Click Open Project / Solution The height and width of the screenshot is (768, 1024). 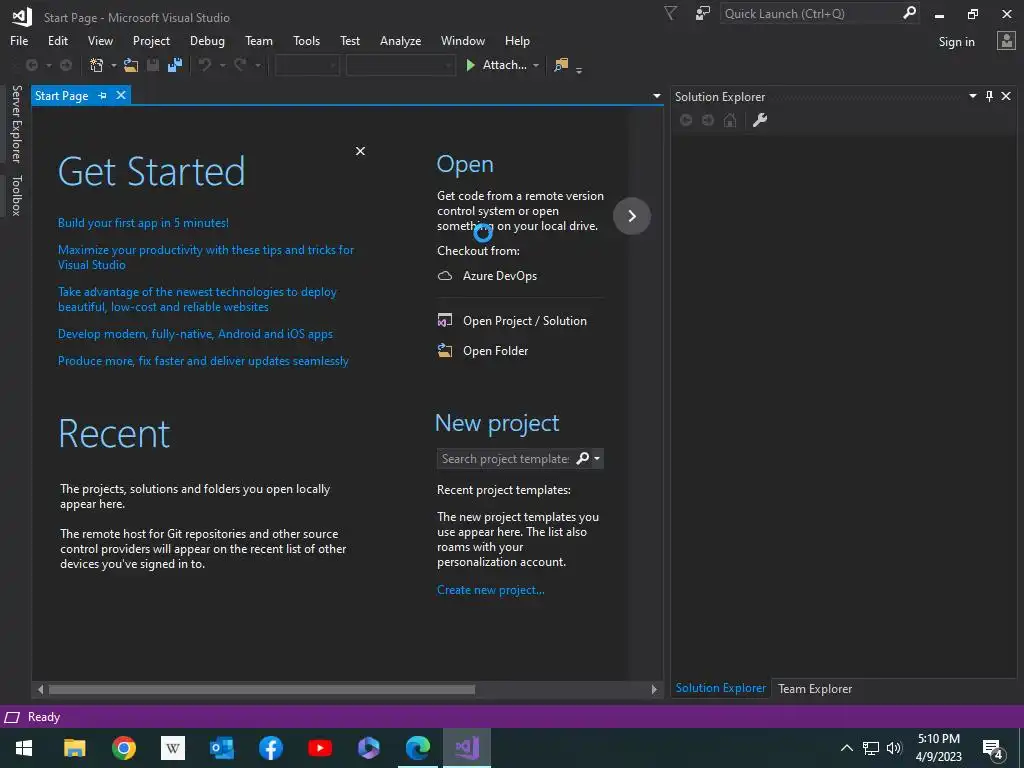524,321
